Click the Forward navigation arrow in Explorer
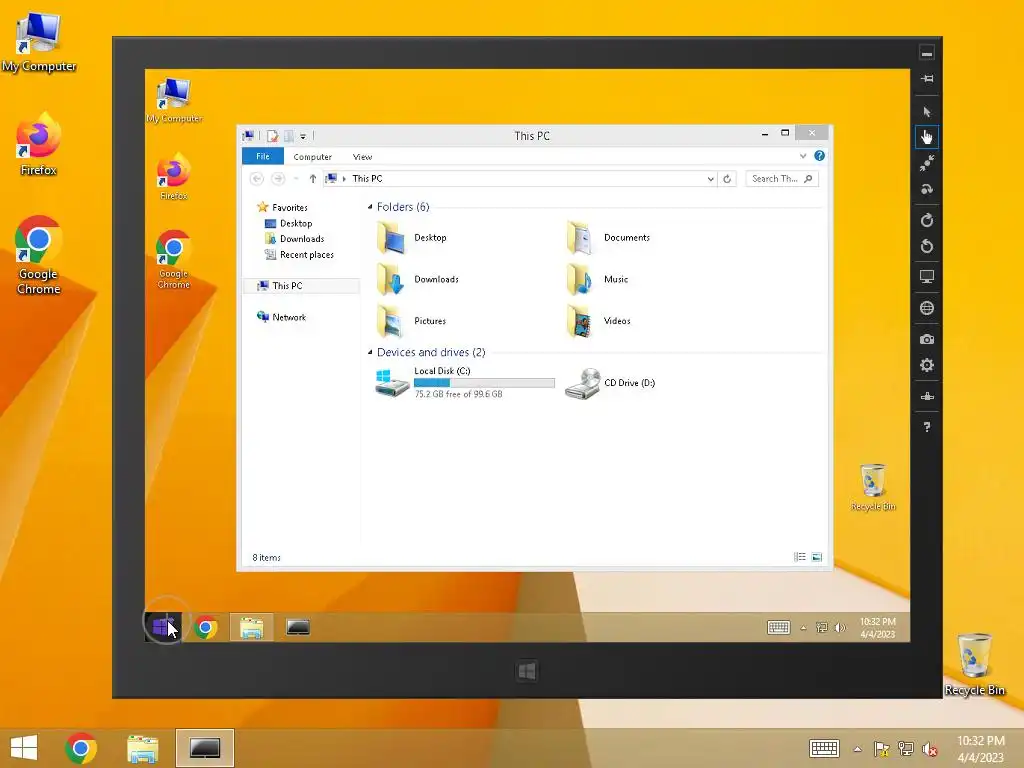 pyautogui.click(x=278, y=178)
